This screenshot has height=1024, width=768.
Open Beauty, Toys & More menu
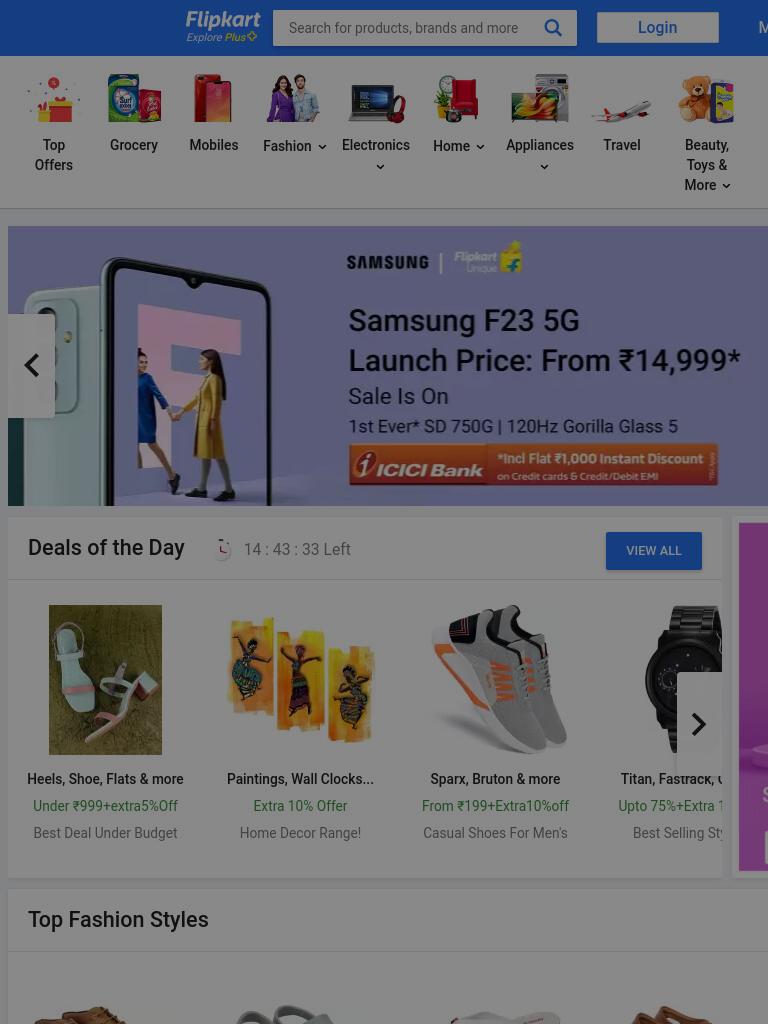pyautogui.click(x=707, y=165)
